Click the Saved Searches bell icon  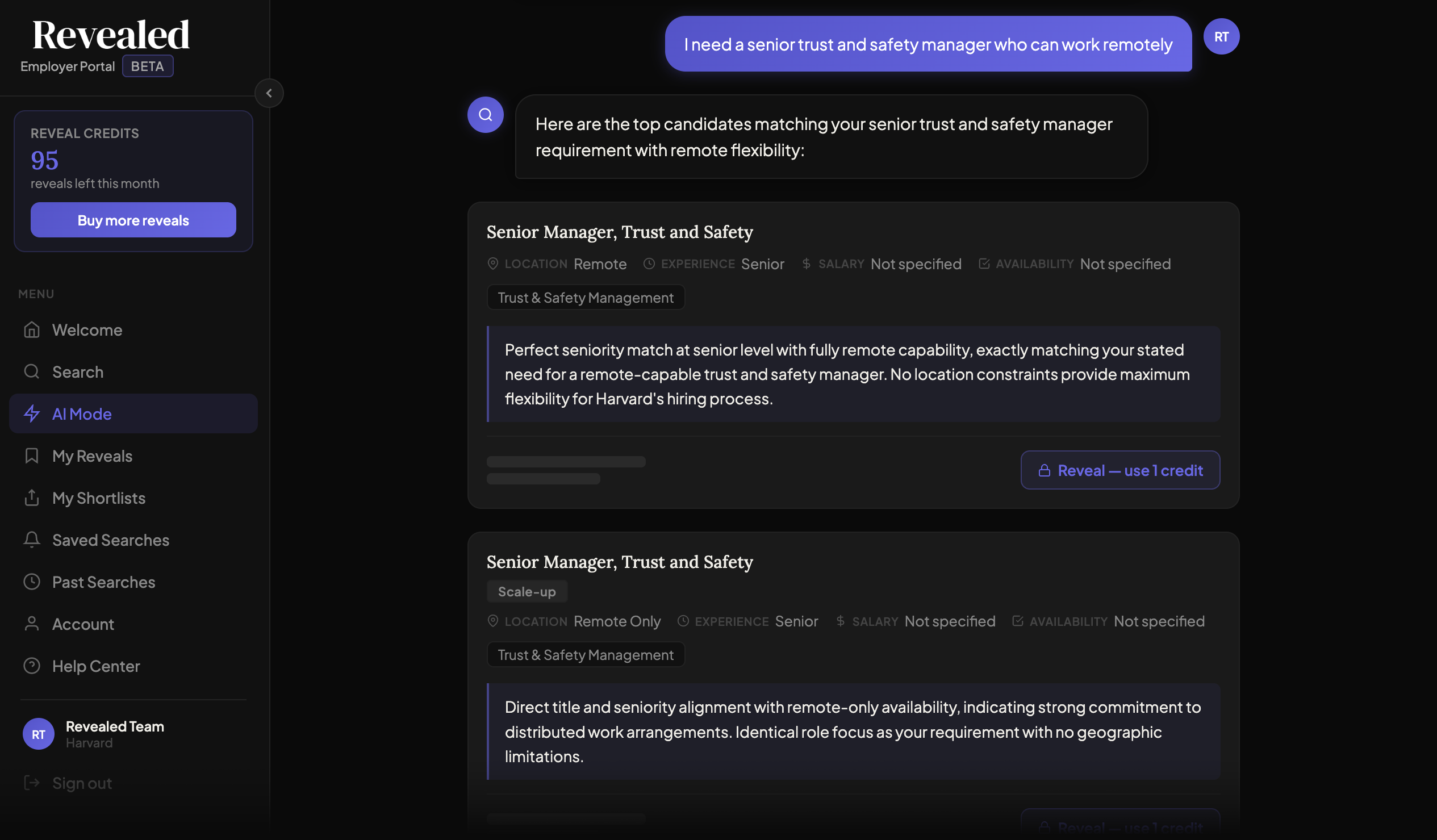pos(32,540)
